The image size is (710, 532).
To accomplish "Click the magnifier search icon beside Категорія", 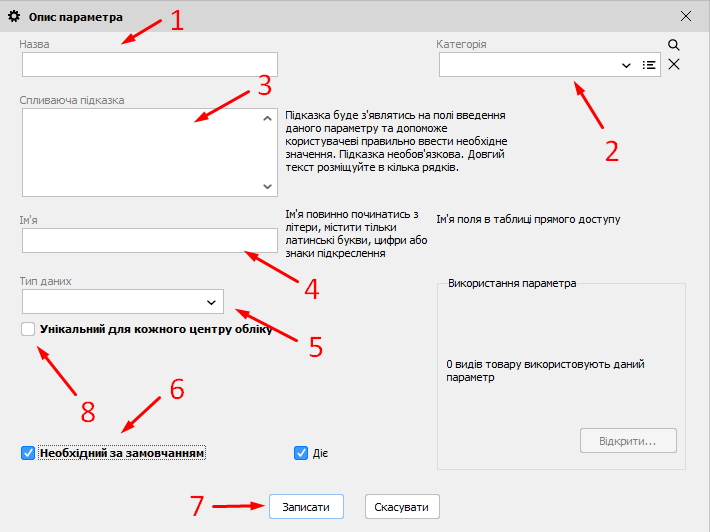I will pos(674,45).
